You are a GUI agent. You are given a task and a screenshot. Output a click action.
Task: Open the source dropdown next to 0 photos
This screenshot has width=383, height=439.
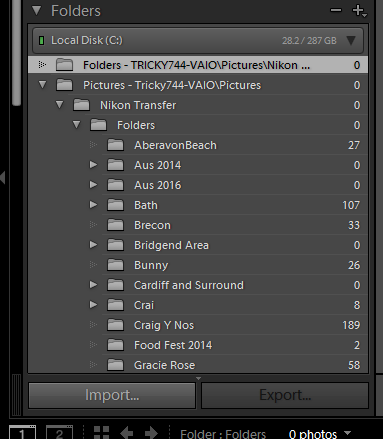348,433
